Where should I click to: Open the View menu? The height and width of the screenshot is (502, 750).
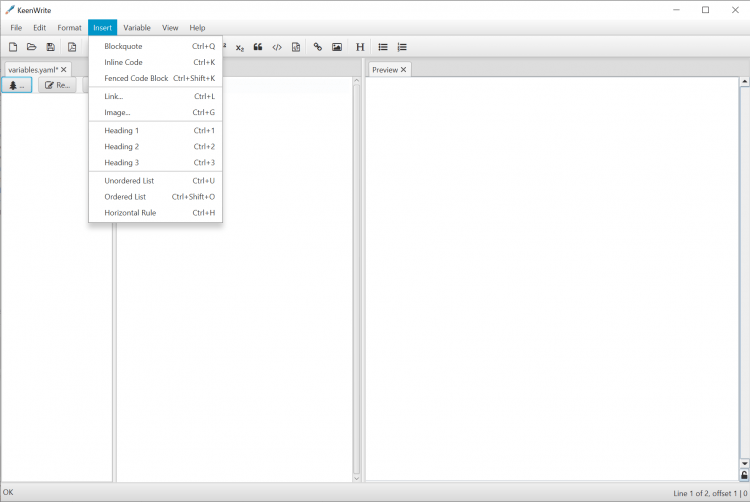tap(170, 28)
